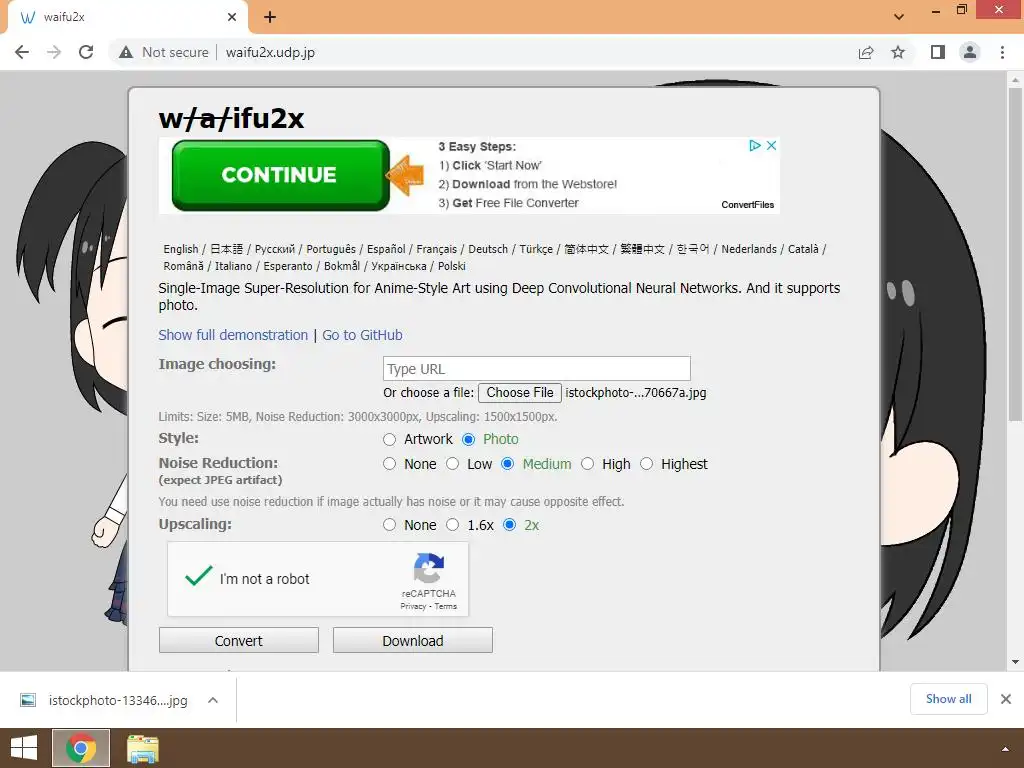
Task: Open the Show full demonstration link
Action: (x=233, y=335)
